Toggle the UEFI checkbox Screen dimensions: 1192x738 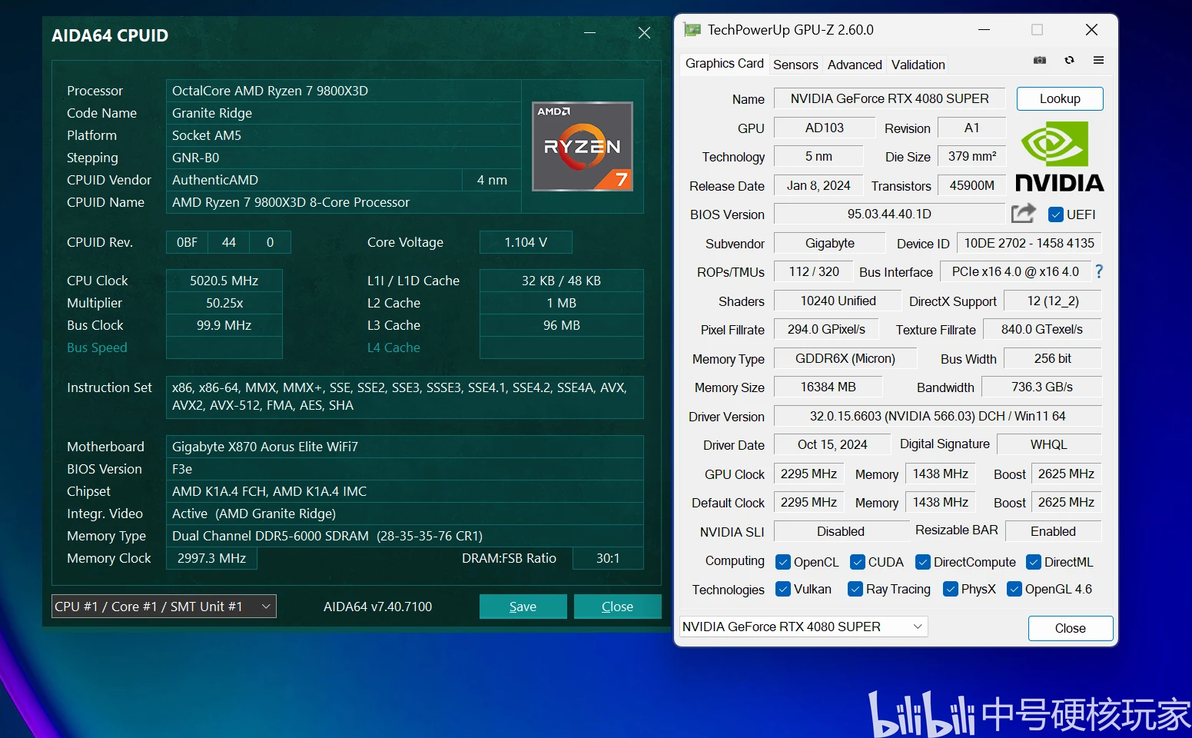point(1055,214)
